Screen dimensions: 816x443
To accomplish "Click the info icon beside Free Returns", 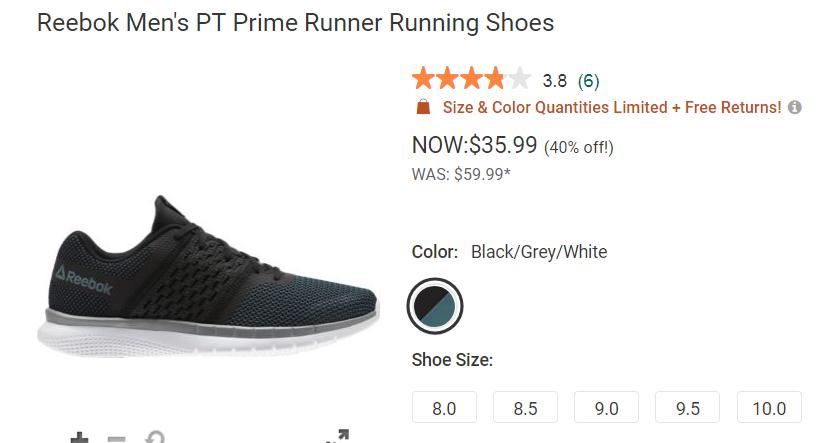I will [x=795, y=107].
